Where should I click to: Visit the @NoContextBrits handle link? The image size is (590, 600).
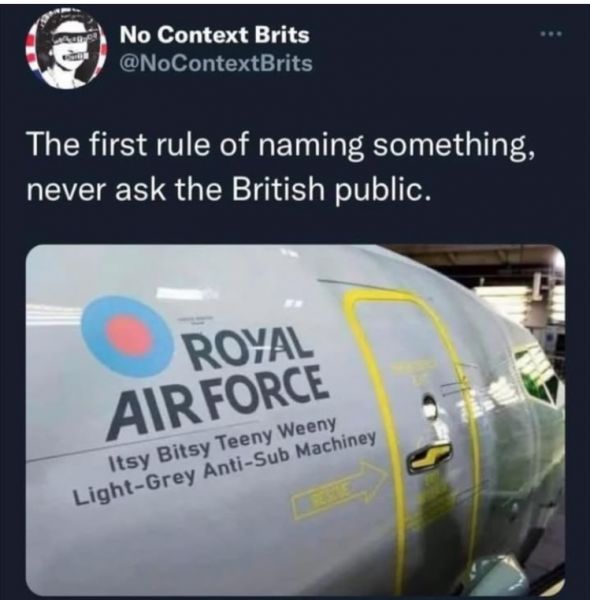(x=216, y=64)
